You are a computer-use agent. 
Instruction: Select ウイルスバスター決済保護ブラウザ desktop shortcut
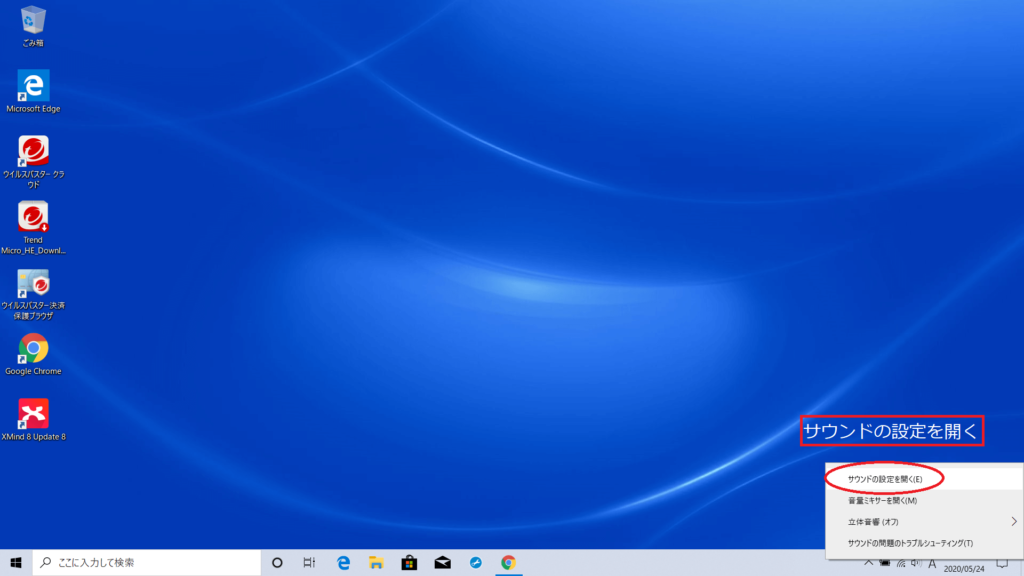tap(33, 294)
